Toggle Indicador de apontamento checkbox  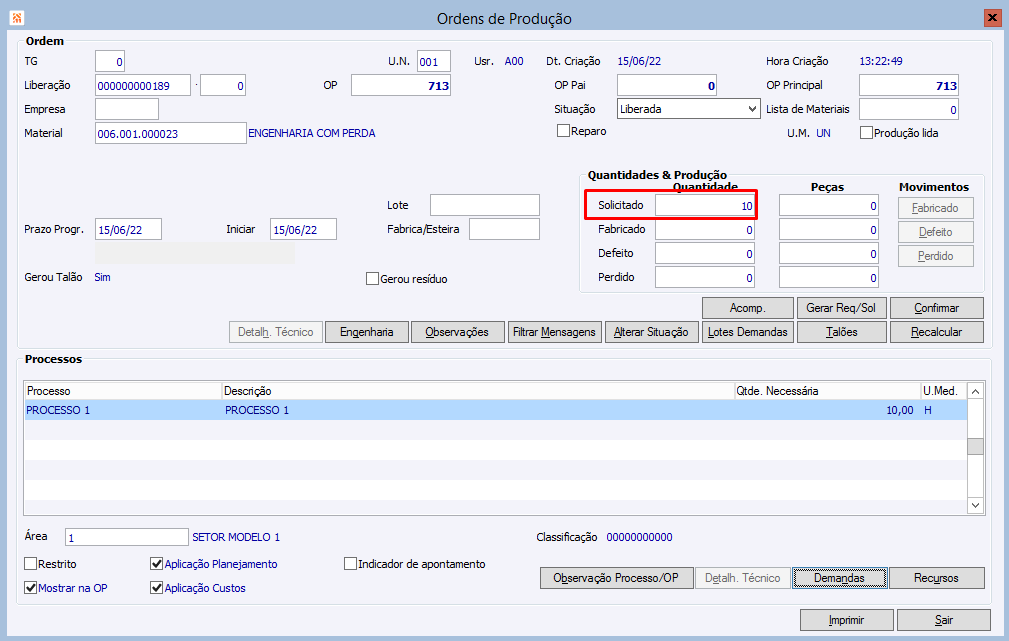point(350,564)
